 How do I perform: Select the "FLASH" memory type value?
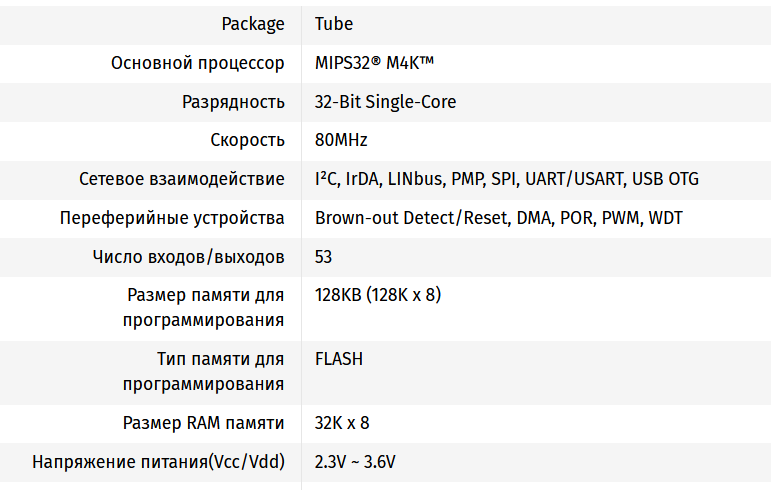coord(339,359)
